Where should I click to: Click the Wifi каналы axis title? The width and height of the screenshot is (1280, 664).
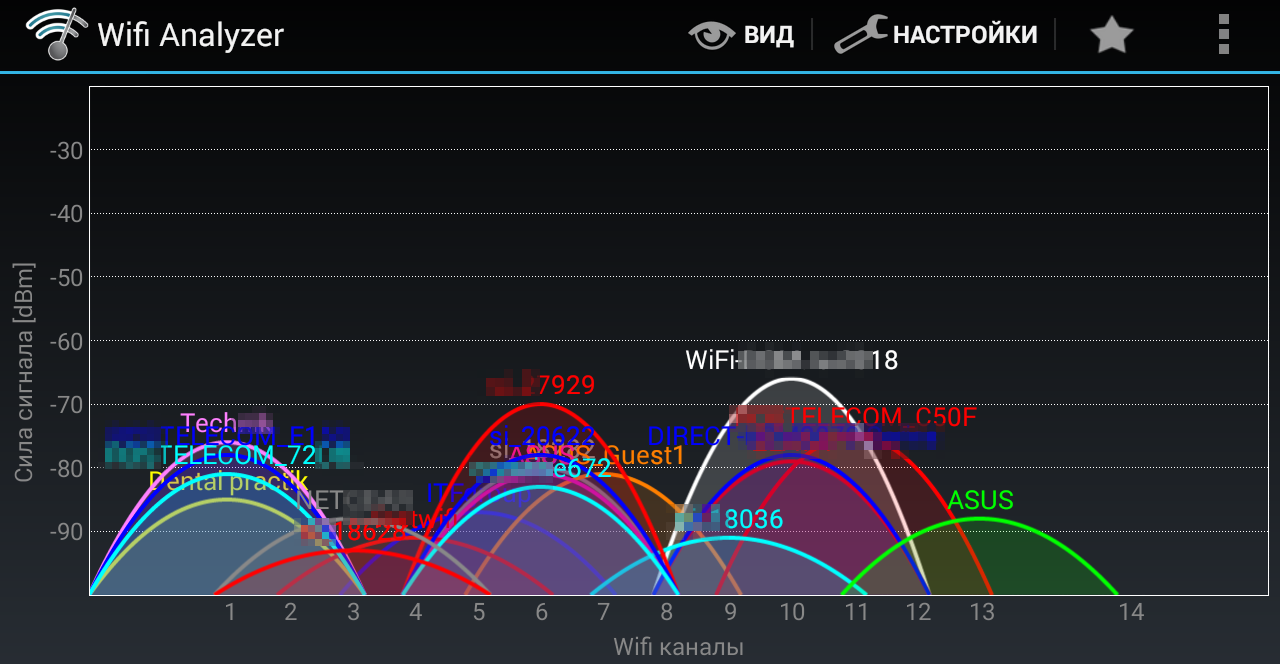(678, 647)
